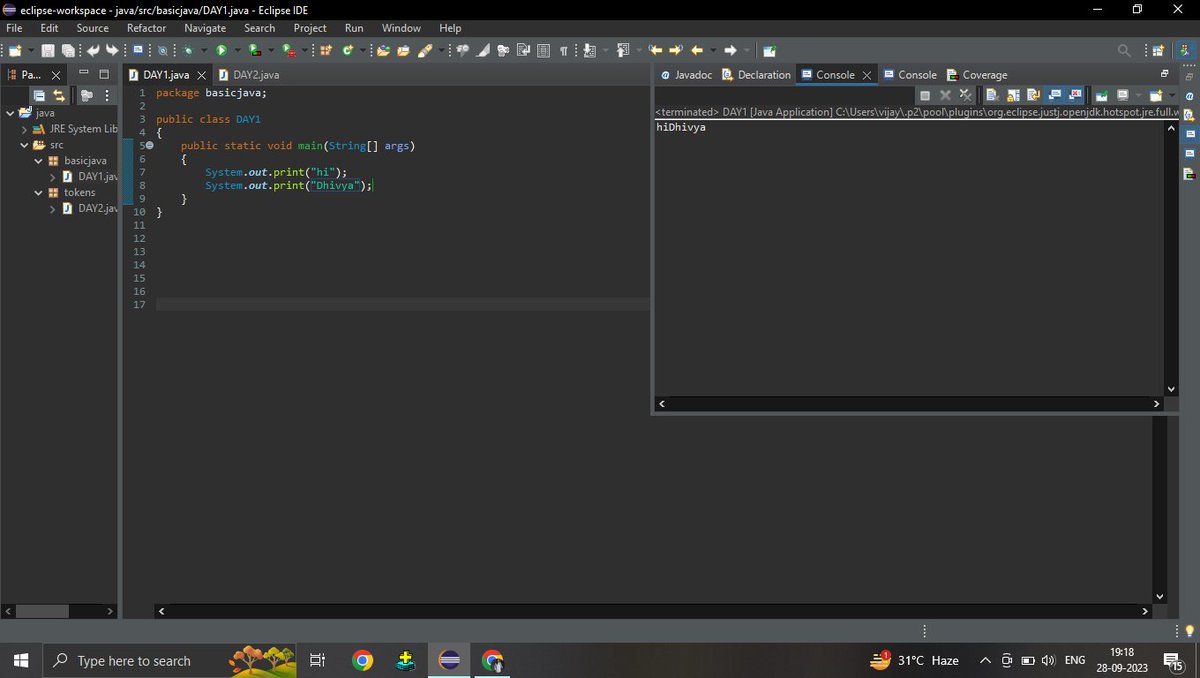Viewport: 1200px width, 678px height.
Task: Open the Refactor menu
Action: point(146,28)
